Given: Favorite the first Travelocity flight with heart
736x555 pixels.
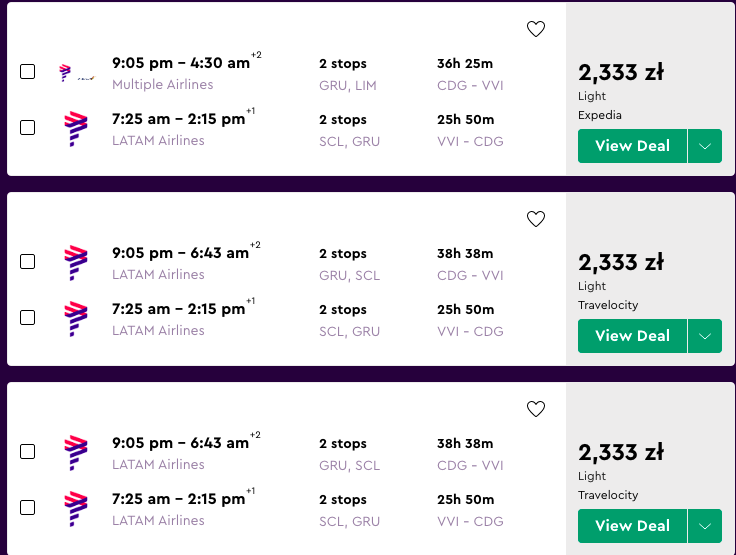Looking at the screenshot, I should click(x=536, y=219).
